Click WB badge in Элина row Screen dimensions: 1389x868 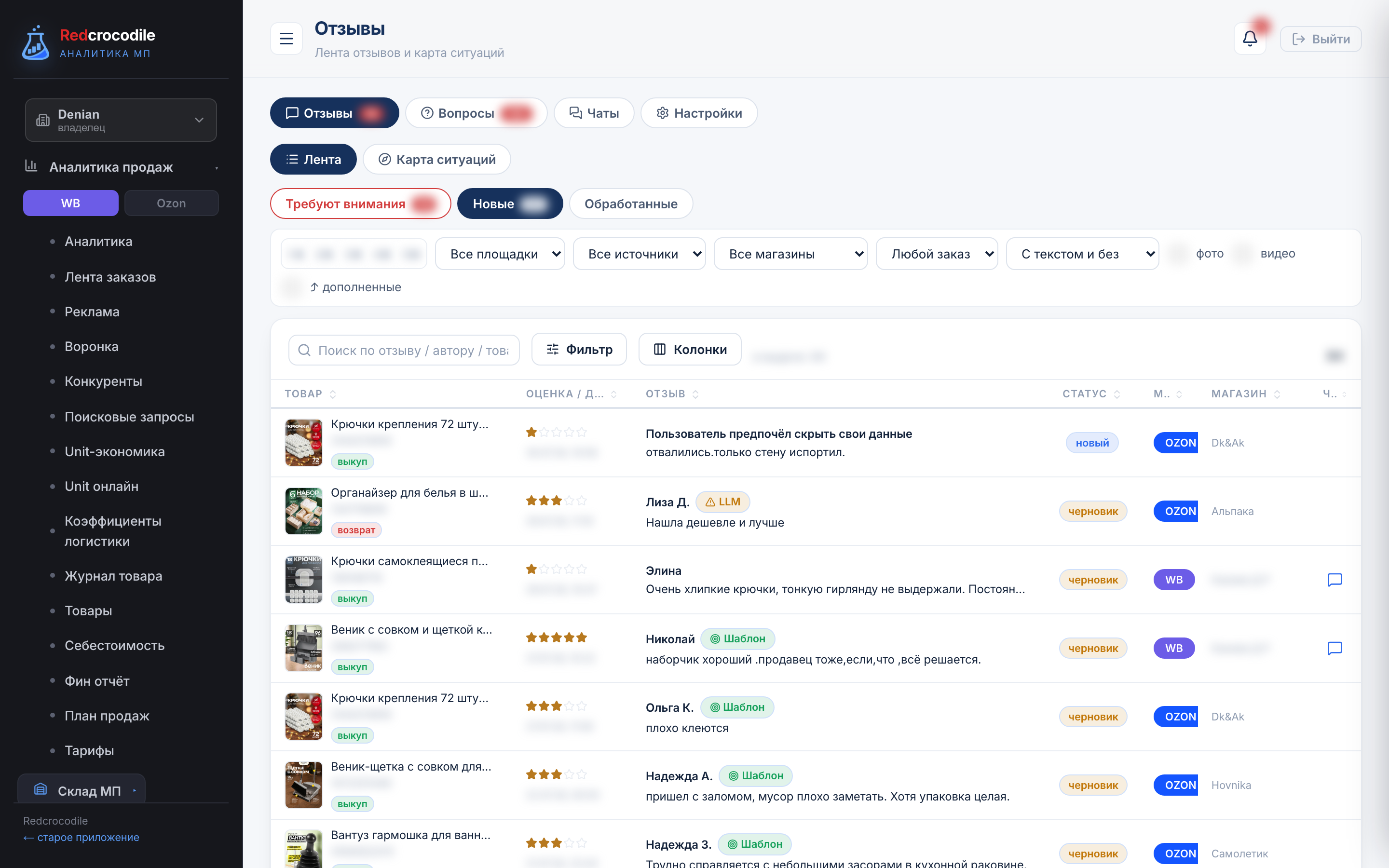[x=1174, y=580]
